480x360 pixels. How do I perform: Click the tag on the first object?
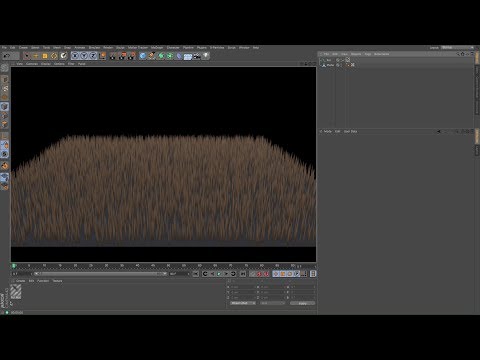coord(348,60)
